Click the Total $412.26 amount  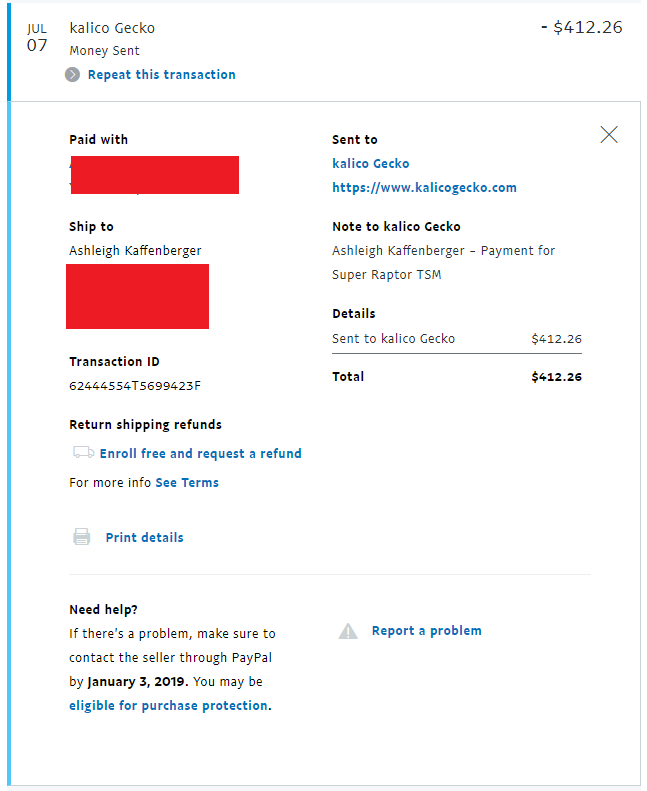click(556, 377)
